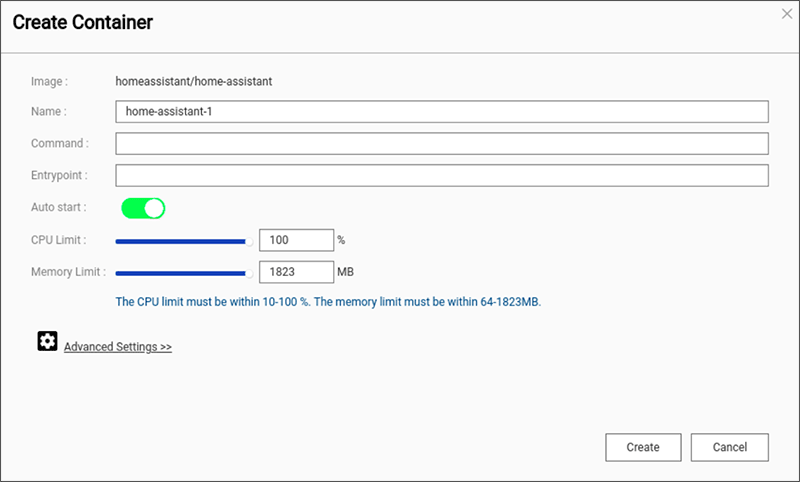Click the Image label
Viewport: 800px width, 482px height.
49,82
